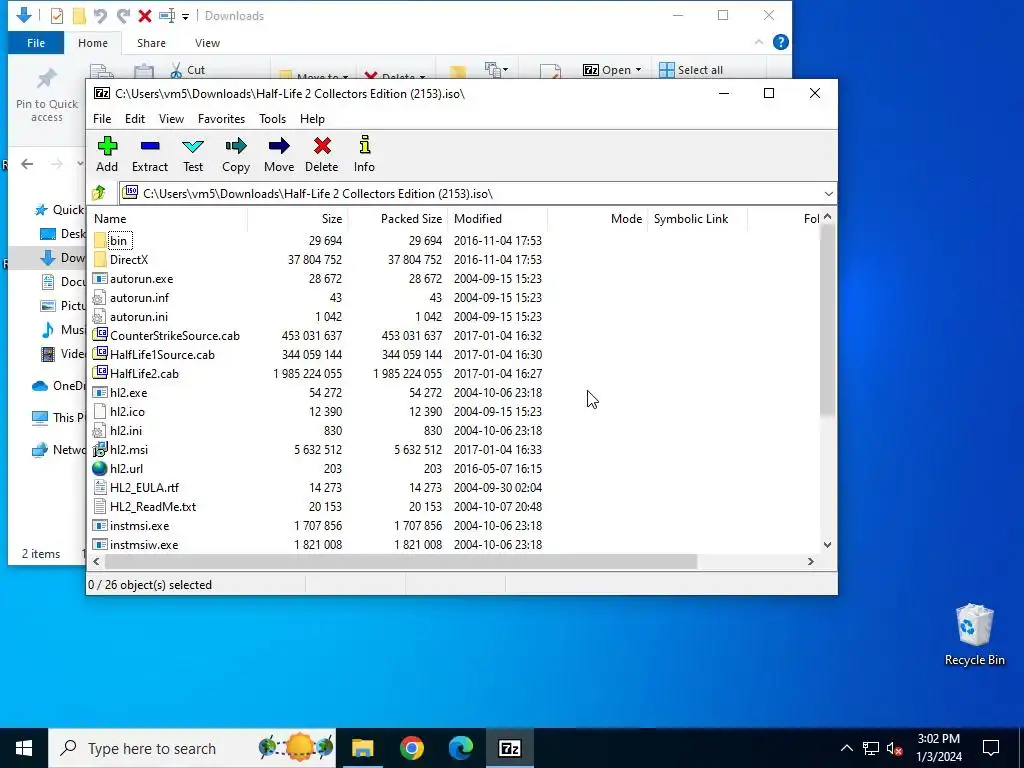Screen dimensions: 1024x768
Task: Click the vertical scrollbar down arrow
Action: tap(827, 545)
